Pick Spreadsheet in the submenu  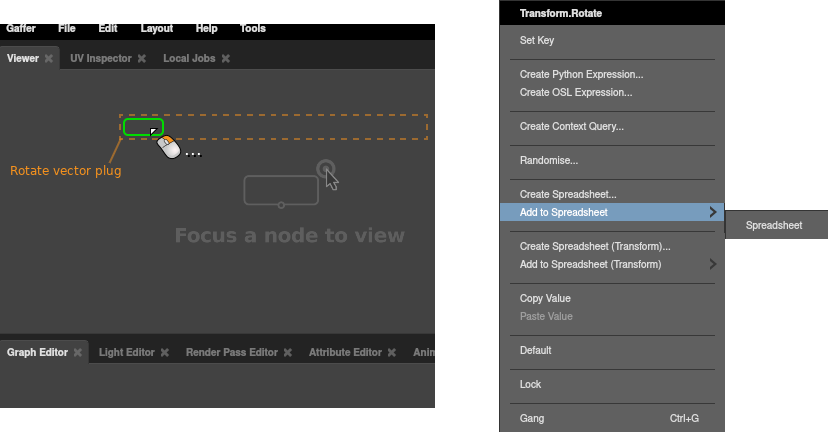tap(774, 225)
